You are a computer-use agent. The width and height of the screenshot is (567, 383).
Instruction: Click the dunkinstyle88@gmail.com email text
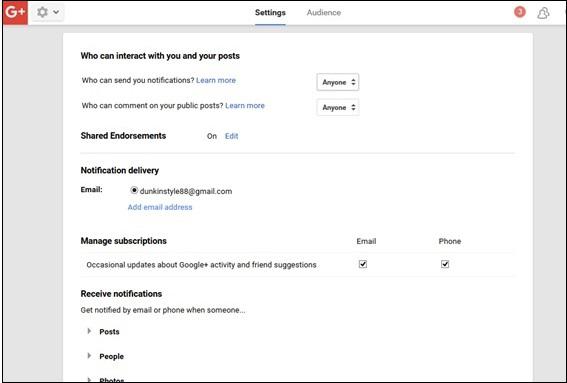(x=186, y=191)
